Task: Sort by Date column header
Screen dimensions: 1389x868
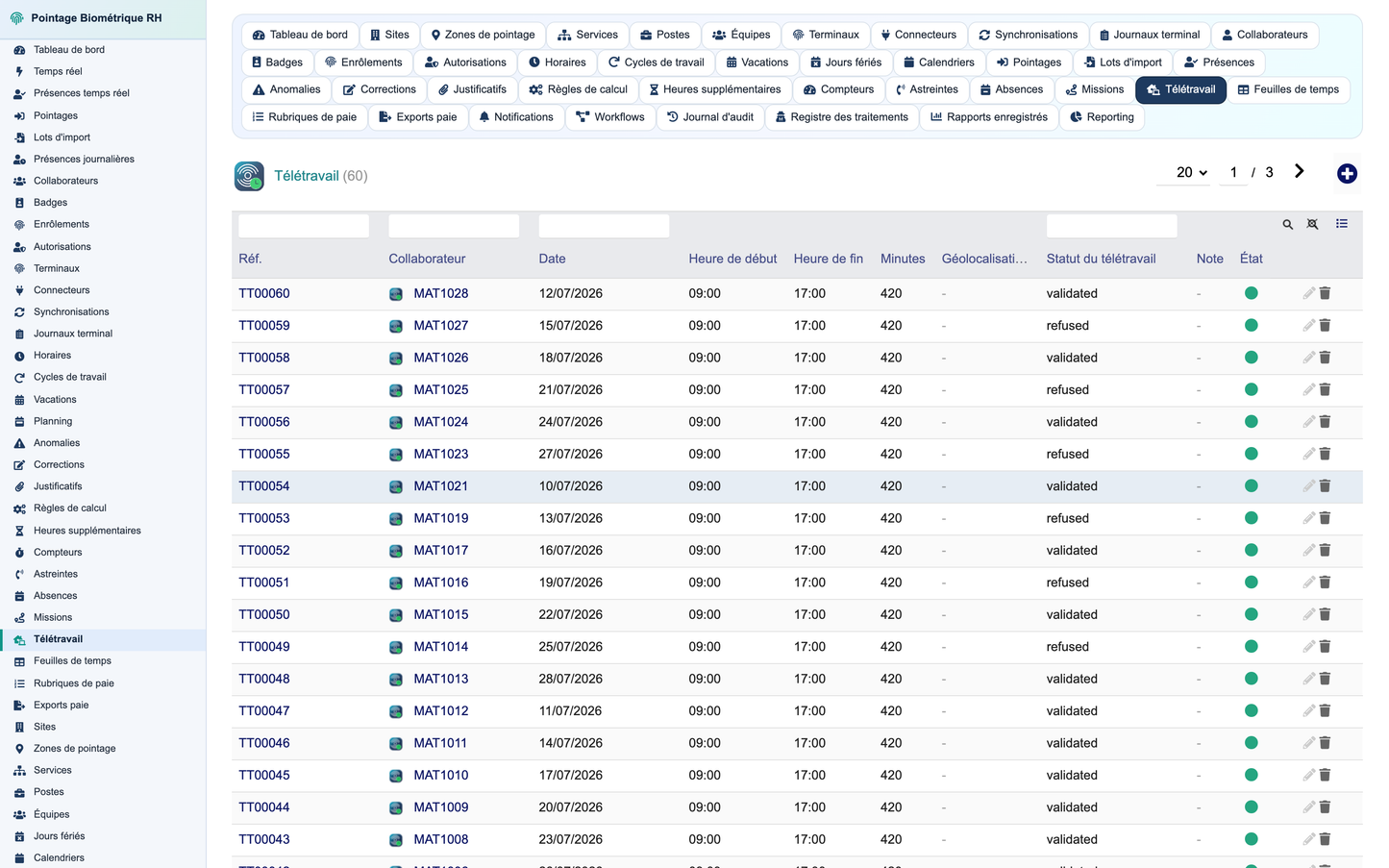Action: [x=552, y=259]
